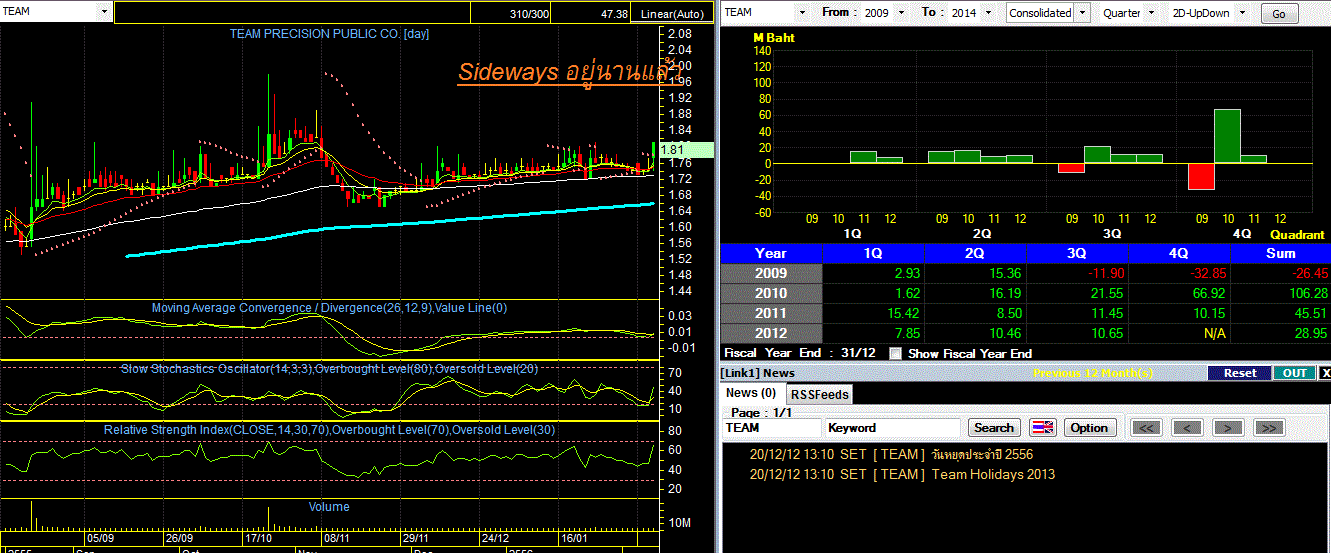Image resolution: width=1331 pixels, height=553 pixels.
Task: Tick Show Fiscal Year End checkbox
Action: coord(895,353)
